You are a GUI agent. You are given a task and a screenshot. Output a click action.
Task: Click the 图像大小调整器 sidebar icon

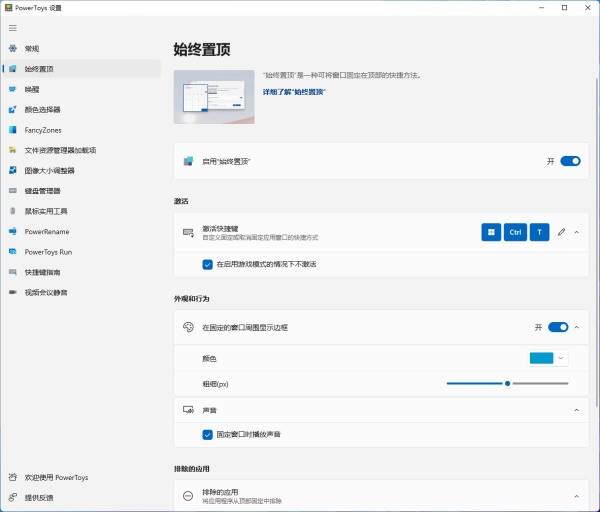click(x=13, y=170)
